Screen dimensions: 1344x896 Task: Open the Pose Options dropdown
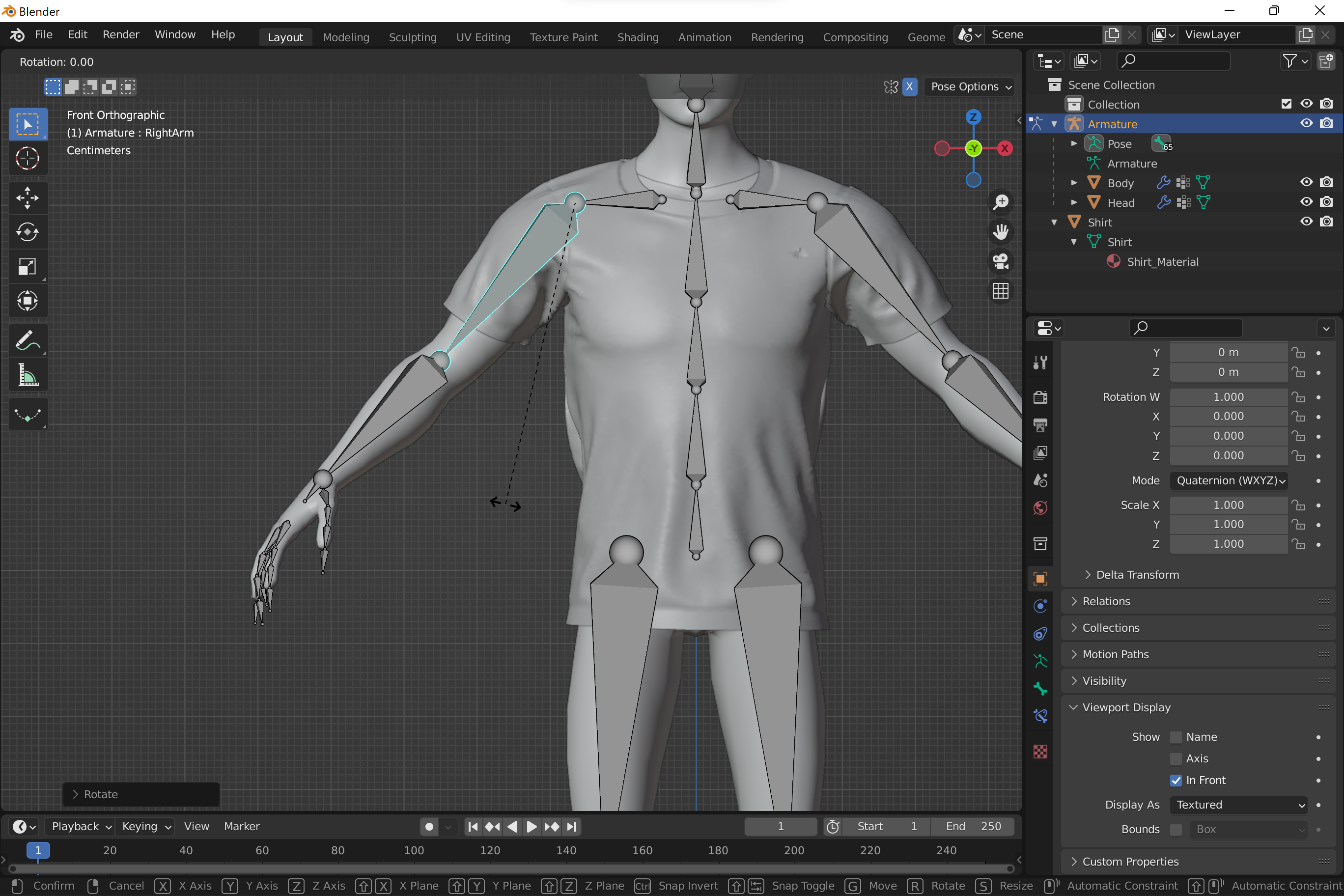pos(970,87)
